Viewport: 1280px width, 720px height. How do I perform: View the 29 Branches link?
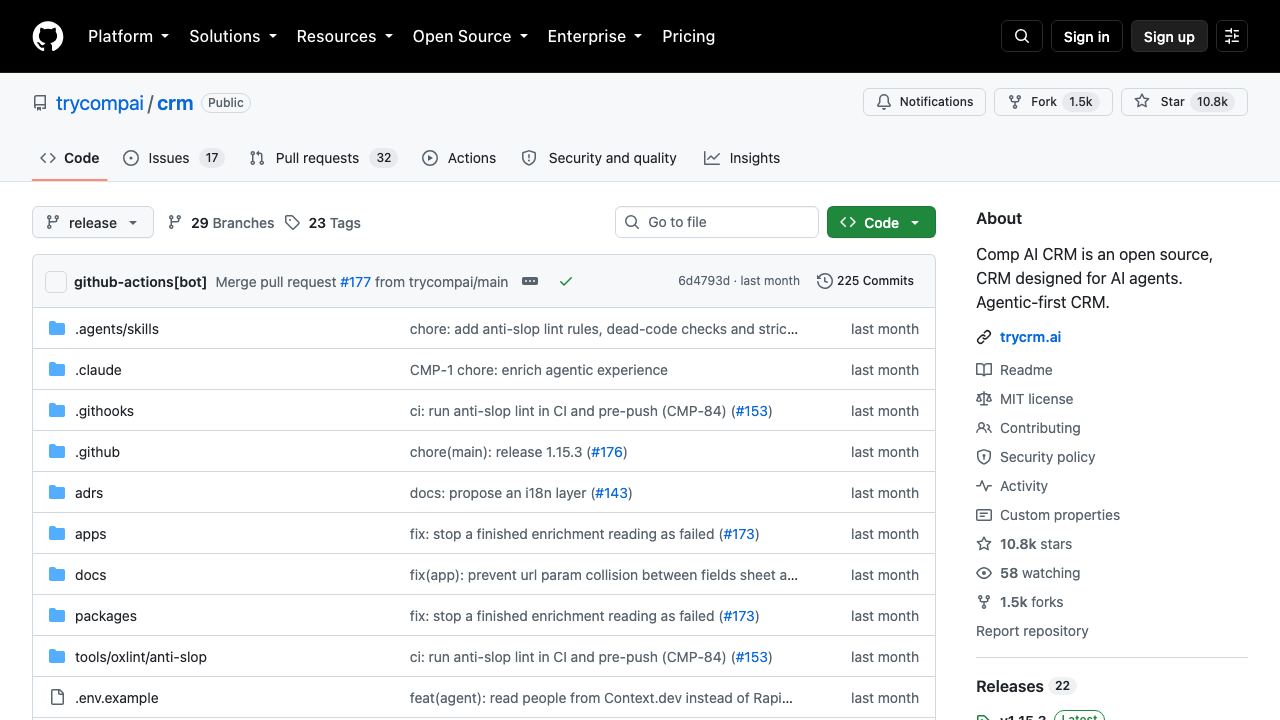pyautogui.click(x=221, y=222)
